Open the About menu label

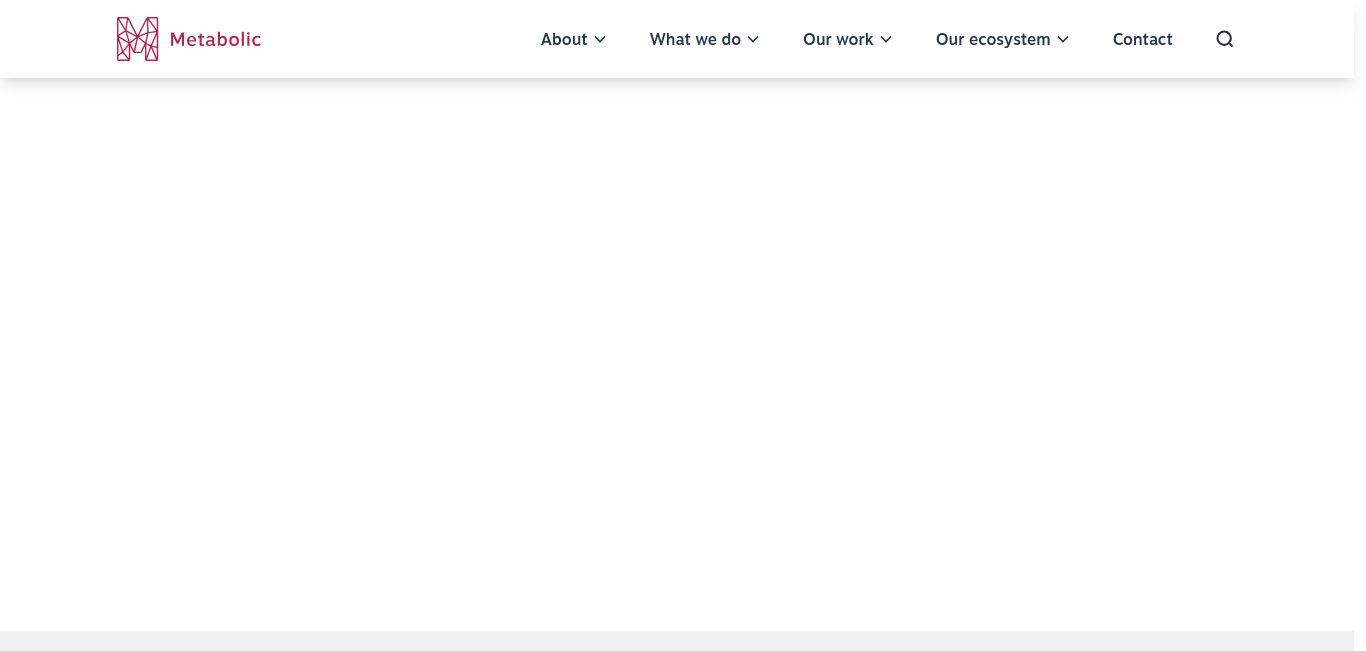(563, 39)
